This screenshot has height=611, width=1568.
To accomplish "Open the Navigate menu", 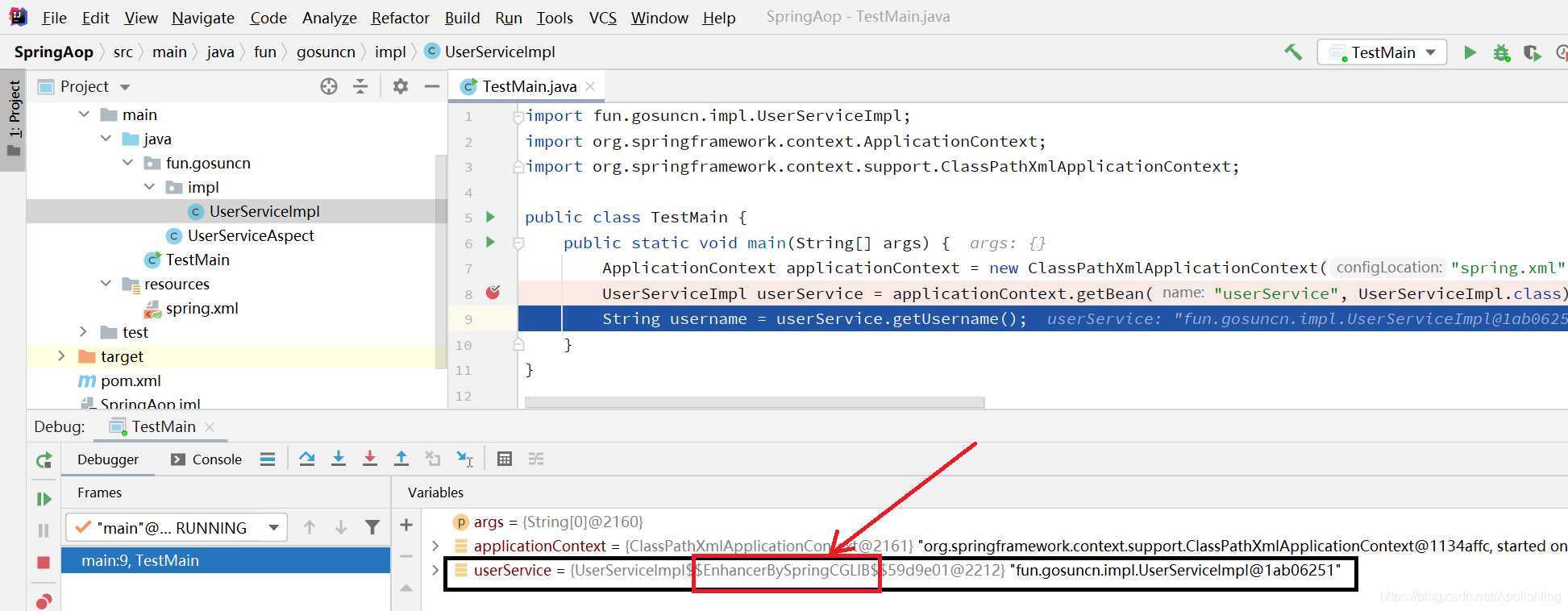I will [x=203, y=18].
